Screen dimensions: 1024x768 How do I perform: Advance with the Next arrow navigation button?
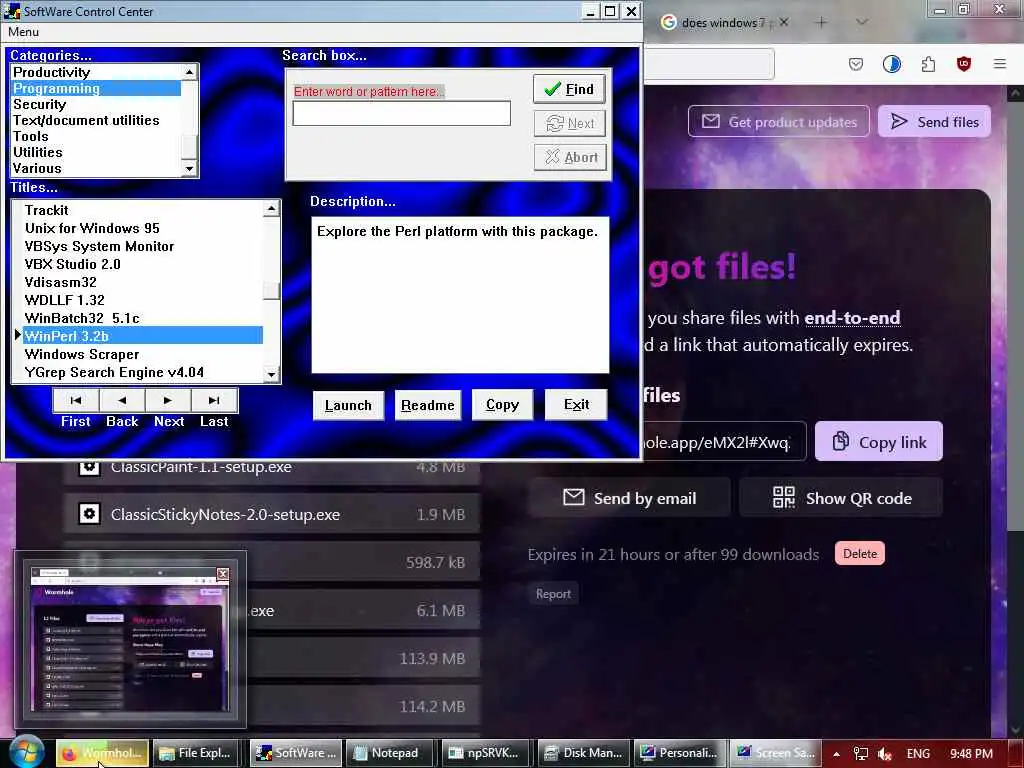click(x=168, y=400)
